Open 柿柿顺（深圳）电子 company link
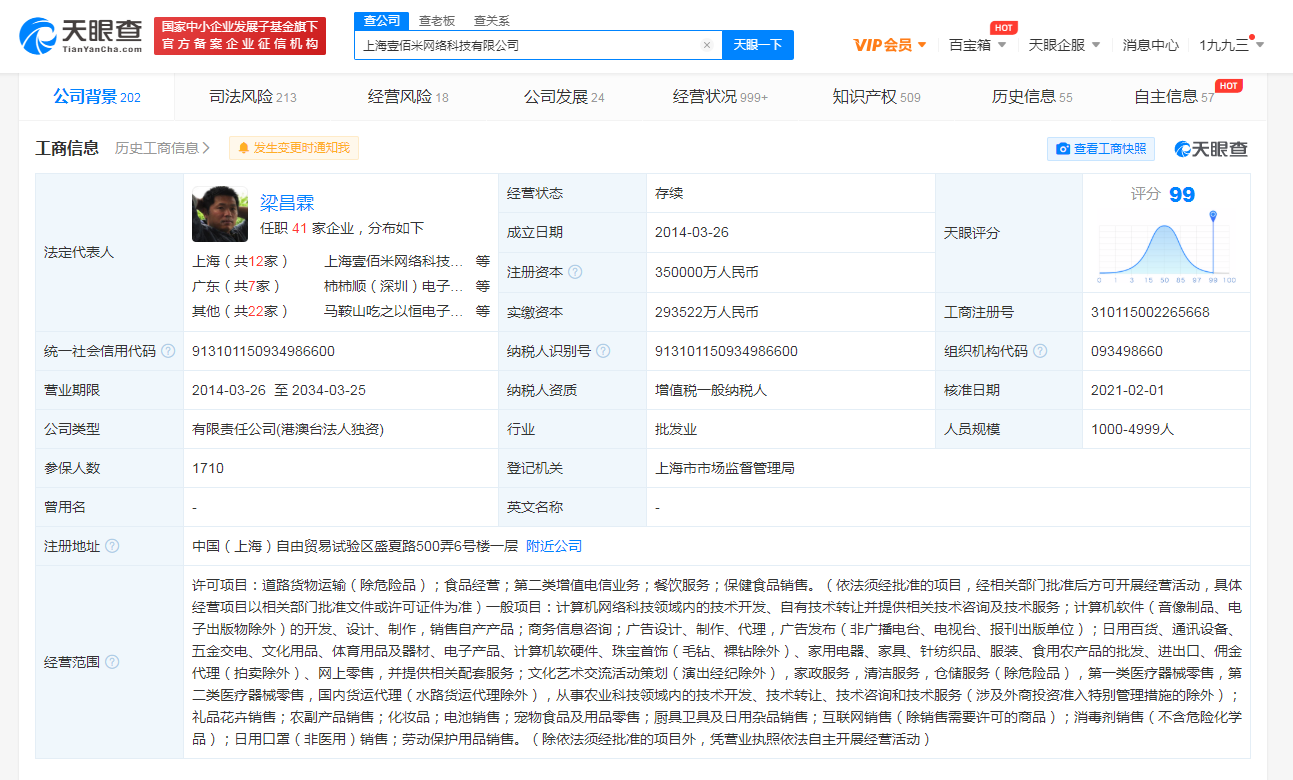The image size is (1293, 780). pos(394,286)
